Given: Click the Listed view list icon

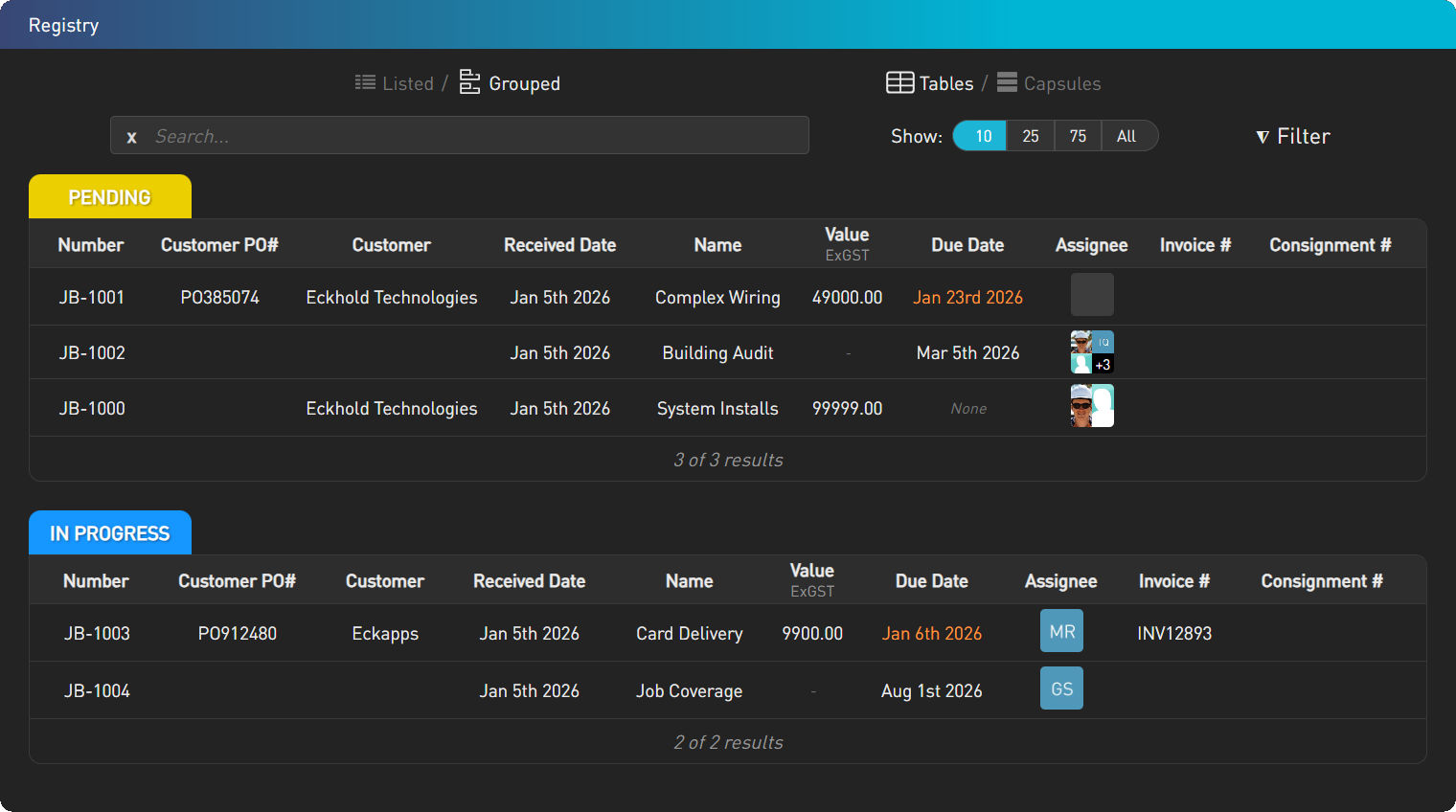Looking at the screenshot, I should [365, 83].
